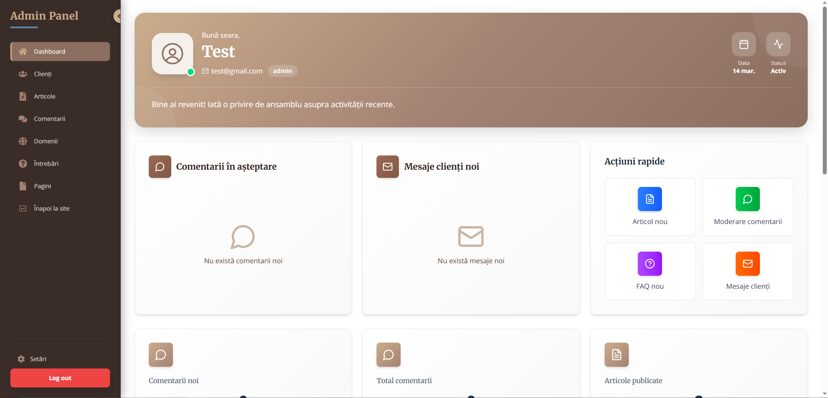Click the 14 mar. date value

pyautogui.click(x=744, y=71)
